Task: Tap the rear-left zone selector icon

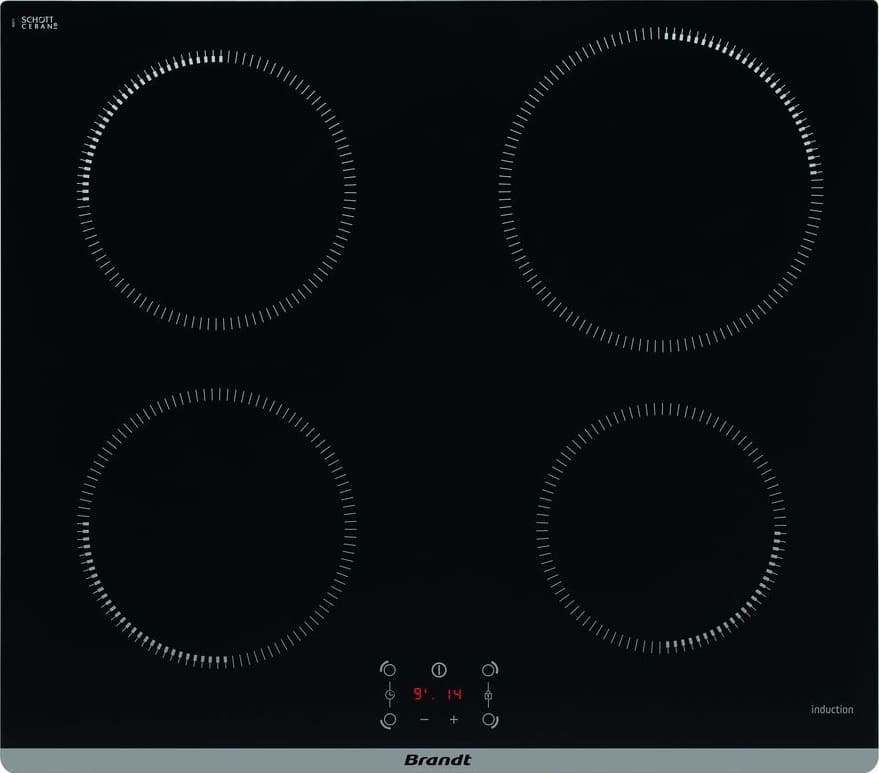Action: pyautogui.click(x=388, y=669)
